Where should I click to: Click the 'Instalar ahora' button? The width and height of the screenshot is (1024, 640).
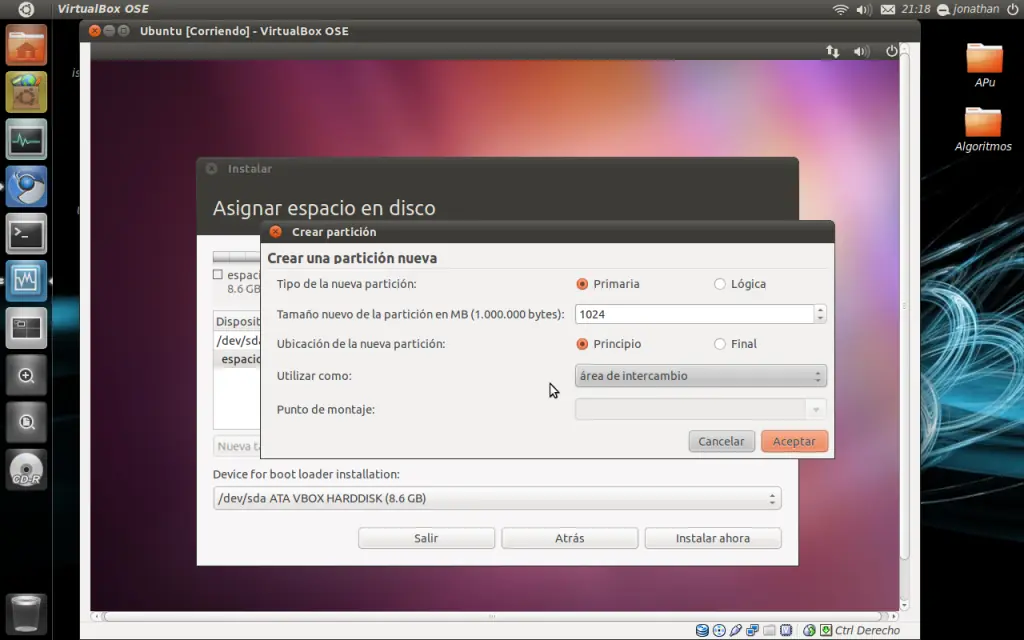click(x=712, y=538)
